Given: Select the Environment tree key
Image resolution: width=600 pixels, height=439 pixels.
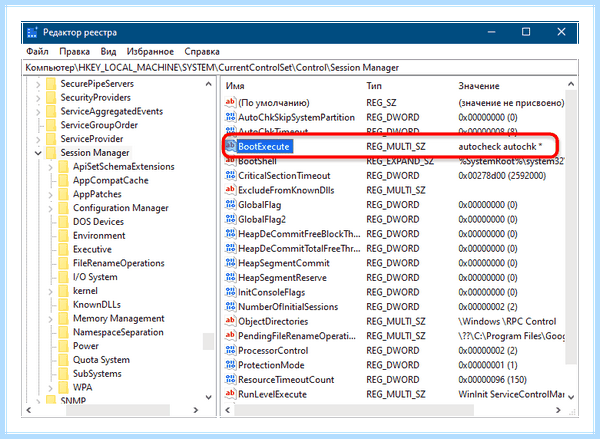Looking at the screenshot, I should pos(99,235).
